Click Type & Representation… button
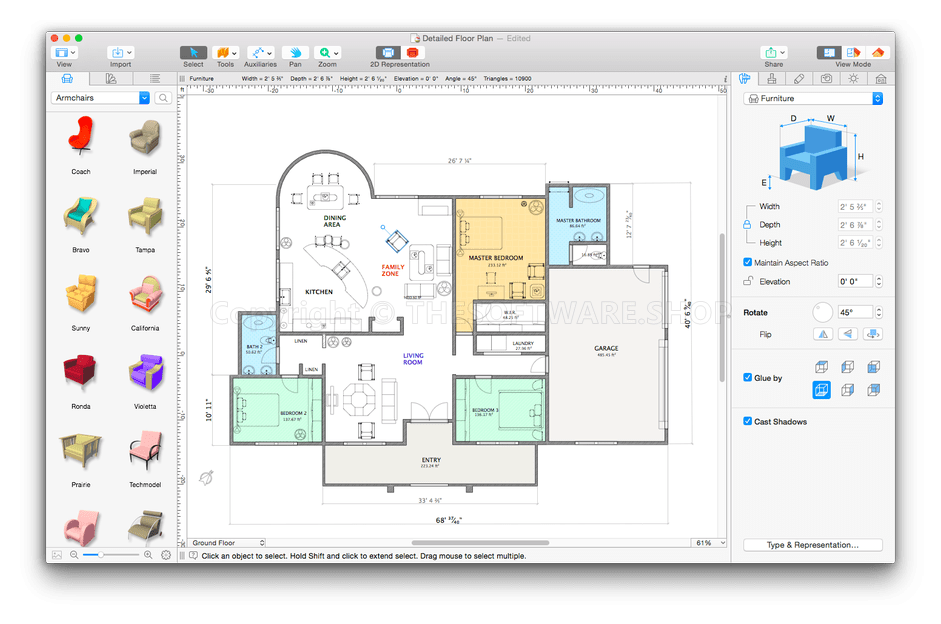 [813, 545]
